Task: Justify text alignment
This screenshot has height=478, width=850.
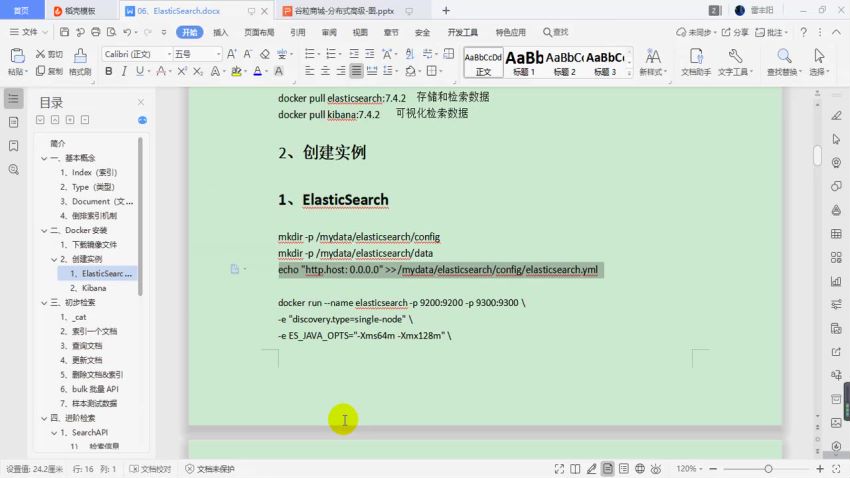Action: (356, 71)
